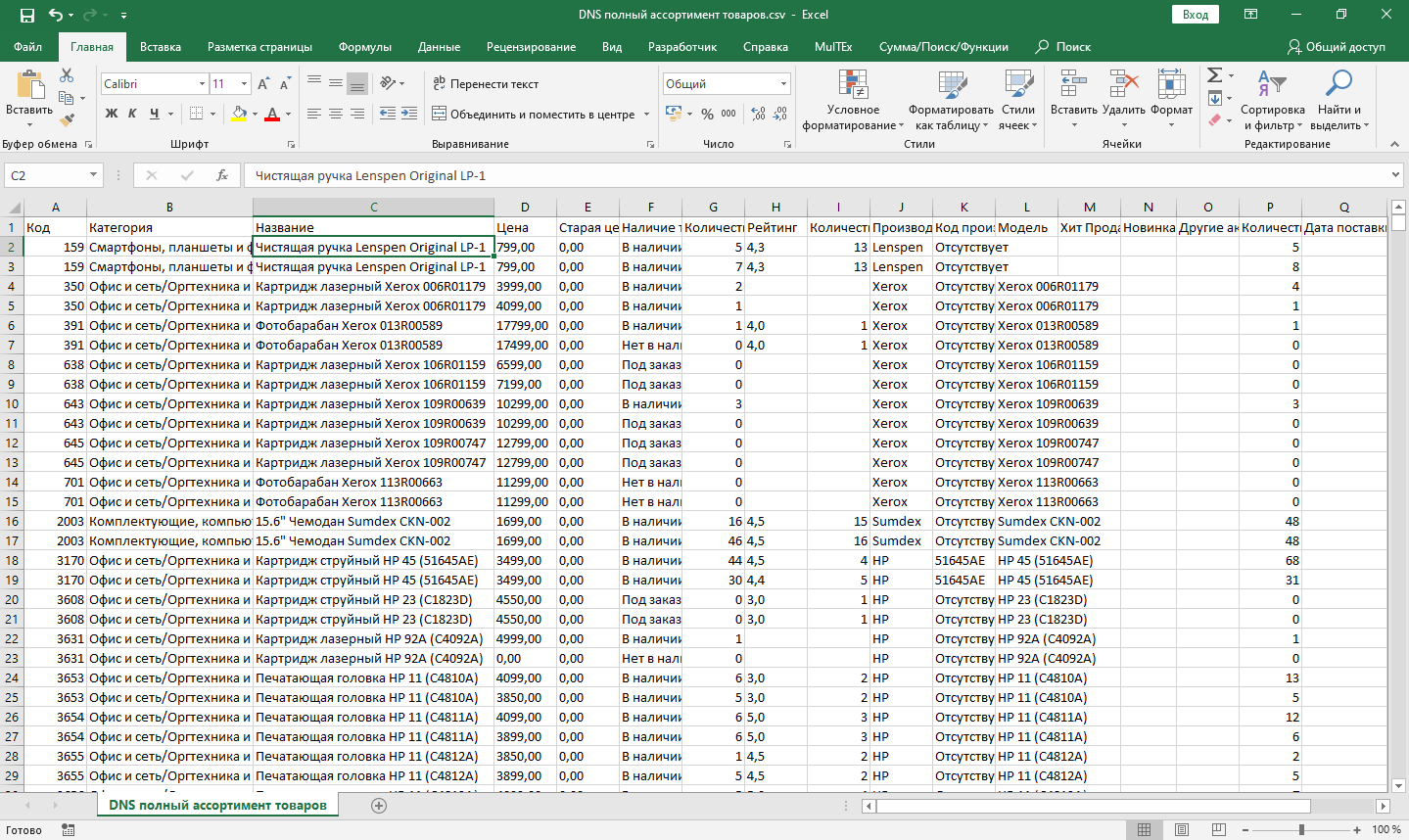Click the Name Box showing C2

click(x=54, y=175)
